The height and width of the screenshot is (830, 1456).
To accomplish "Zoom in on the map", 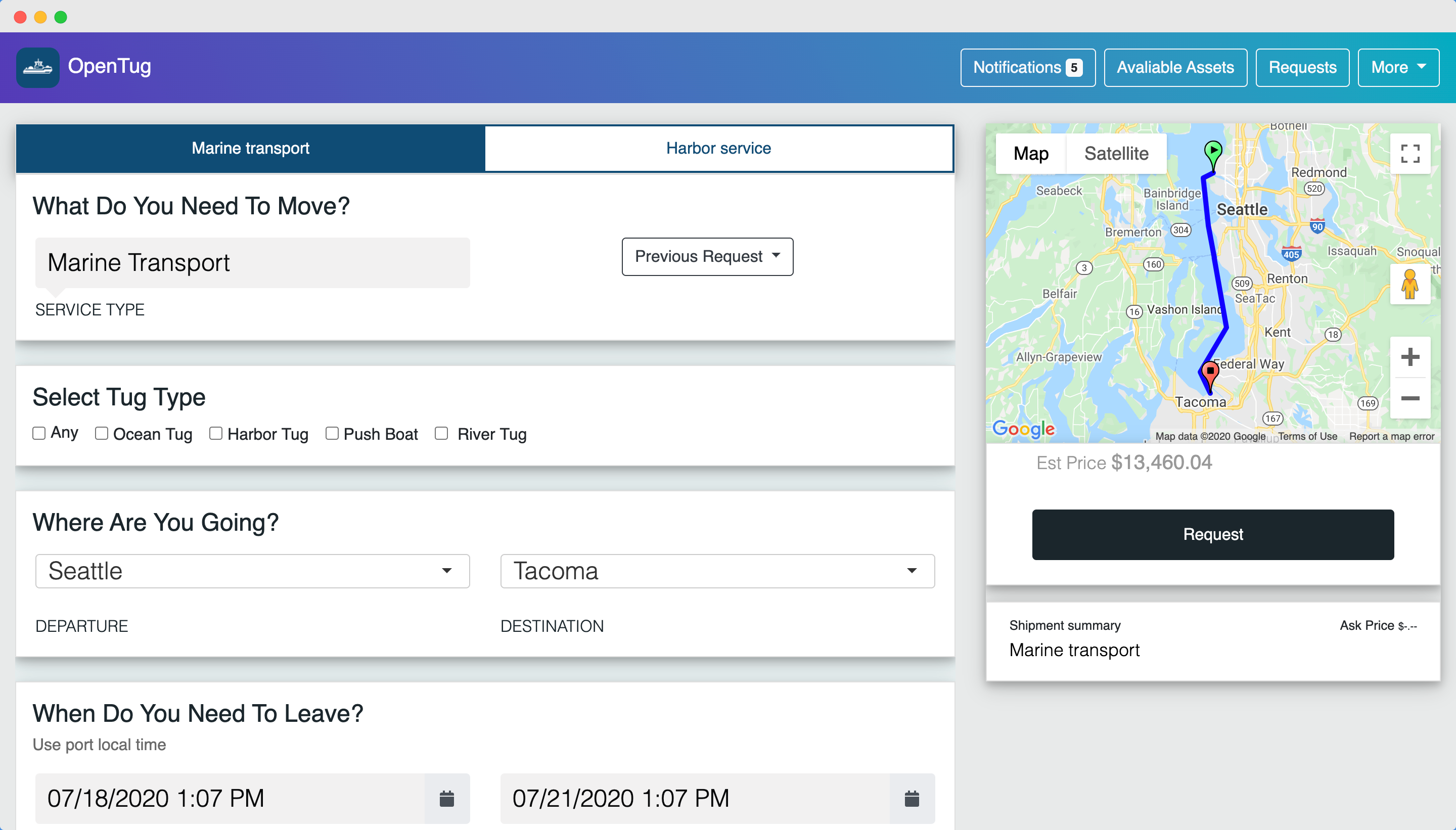I will [1410, 357].
